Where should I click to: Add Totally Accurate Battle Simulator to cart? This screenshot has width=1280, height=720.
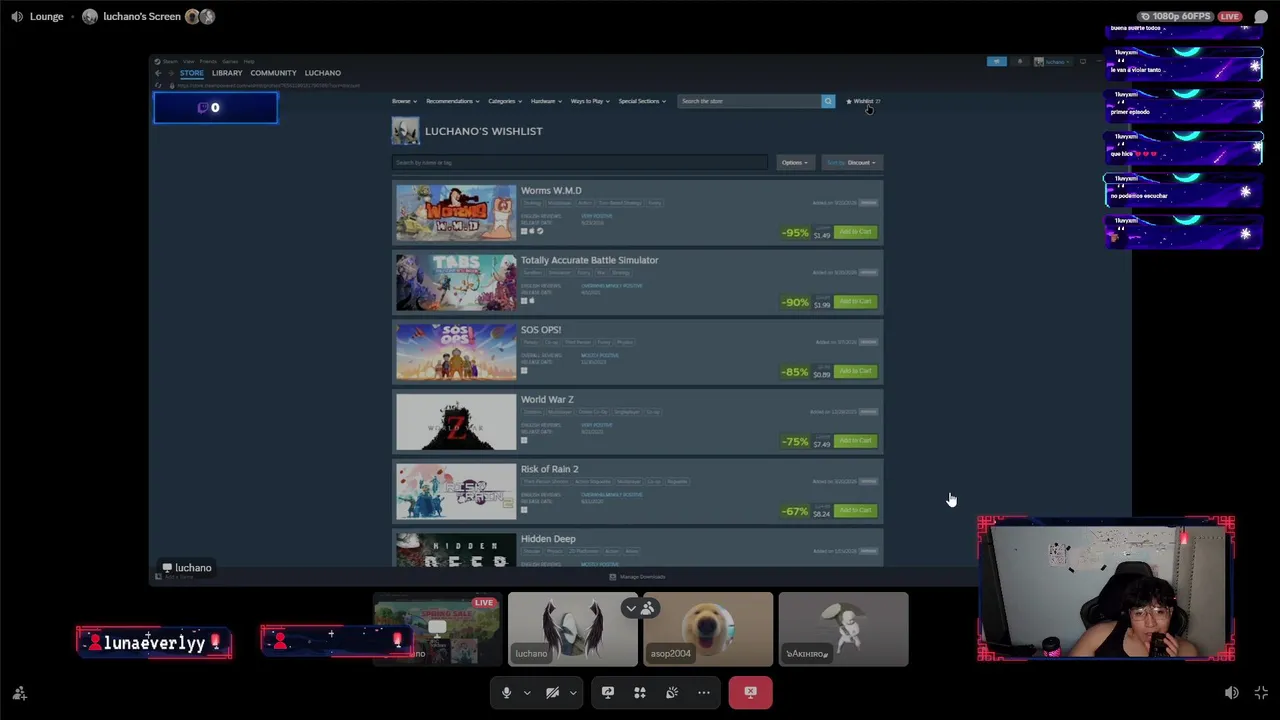(855, 301)
